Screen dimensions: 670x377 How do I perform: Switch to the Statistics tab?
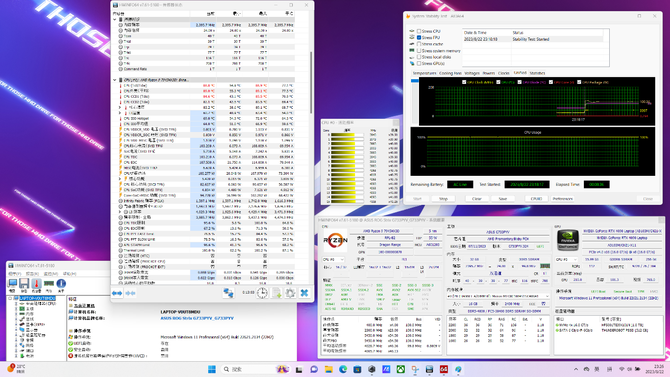(537, 73)
